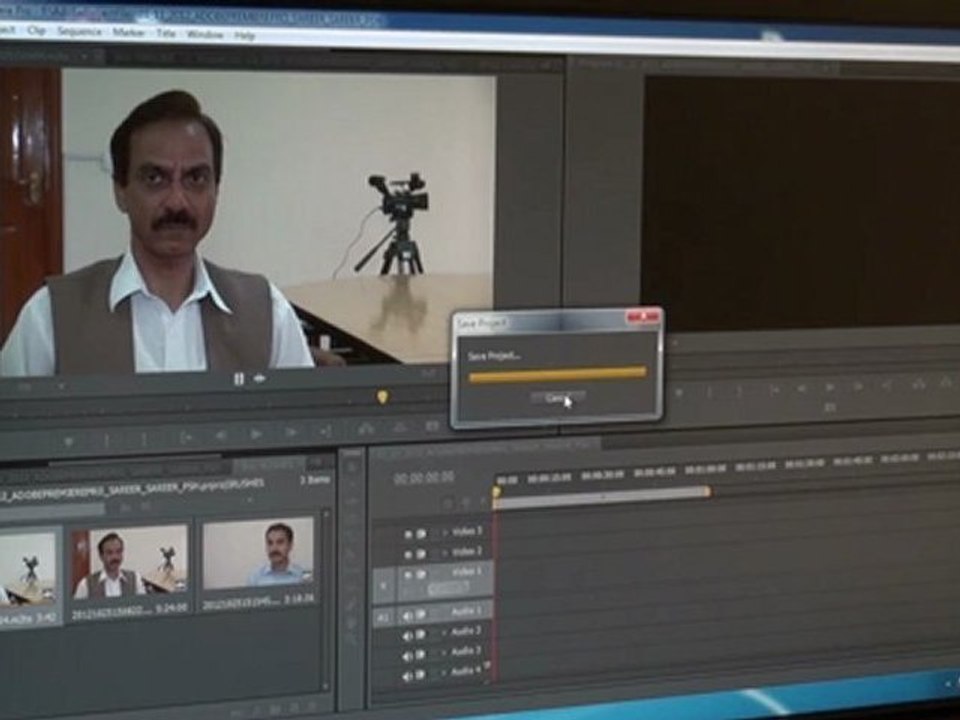Image resolution: width=960 pixels, height=720 pixels.
Task: Toggle Video 3 track output eye
Action: coord(408,534)
